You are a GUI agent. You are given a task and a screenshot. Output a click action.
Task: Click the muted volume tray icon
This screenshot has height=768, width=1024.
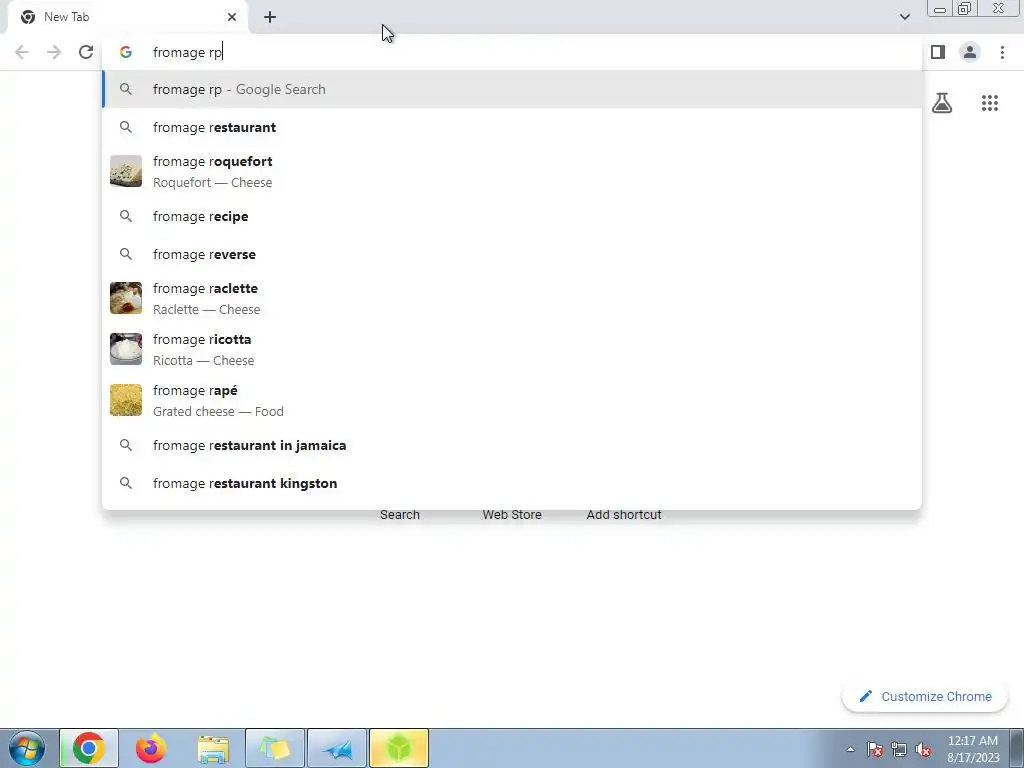click(x=923, y=749)
